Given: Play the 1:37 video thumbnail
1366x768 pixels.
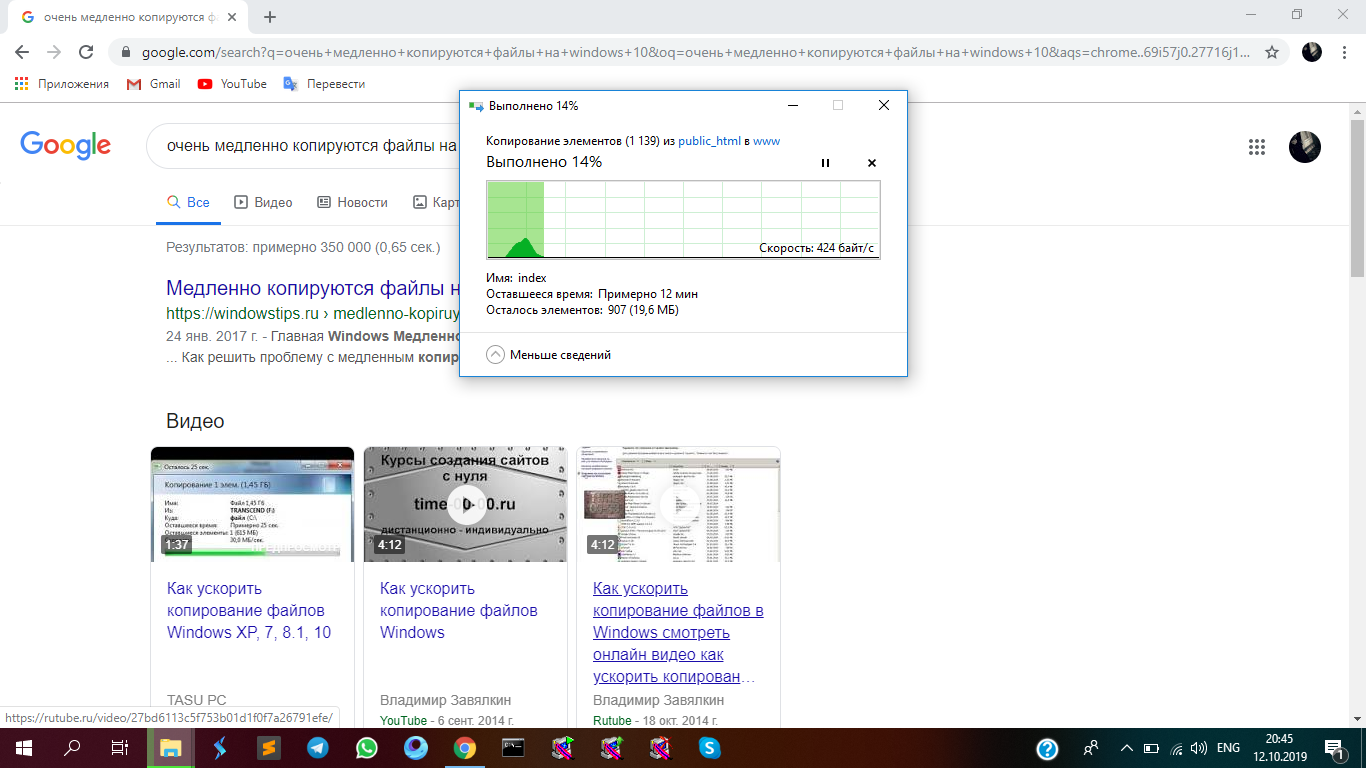Looking at the screenshot, I should (x=252, y=504).
